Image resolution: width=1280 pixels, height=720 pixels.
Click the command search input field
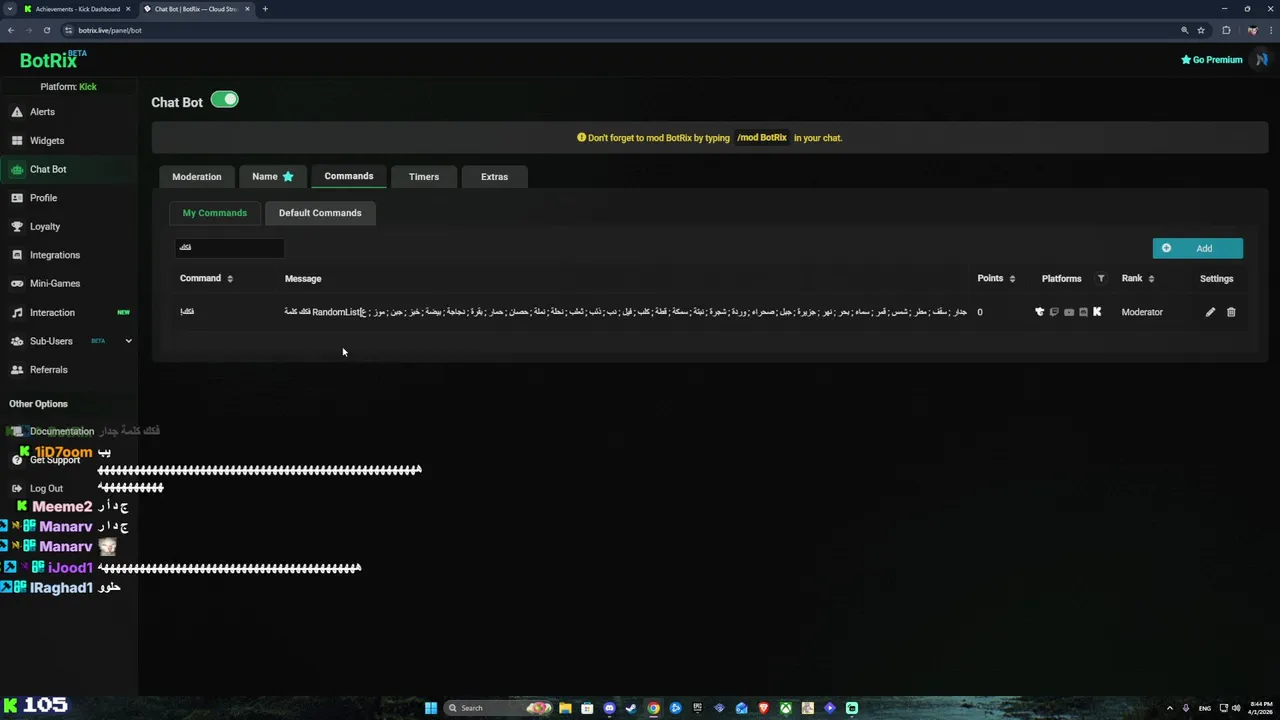tap(230, 247)
